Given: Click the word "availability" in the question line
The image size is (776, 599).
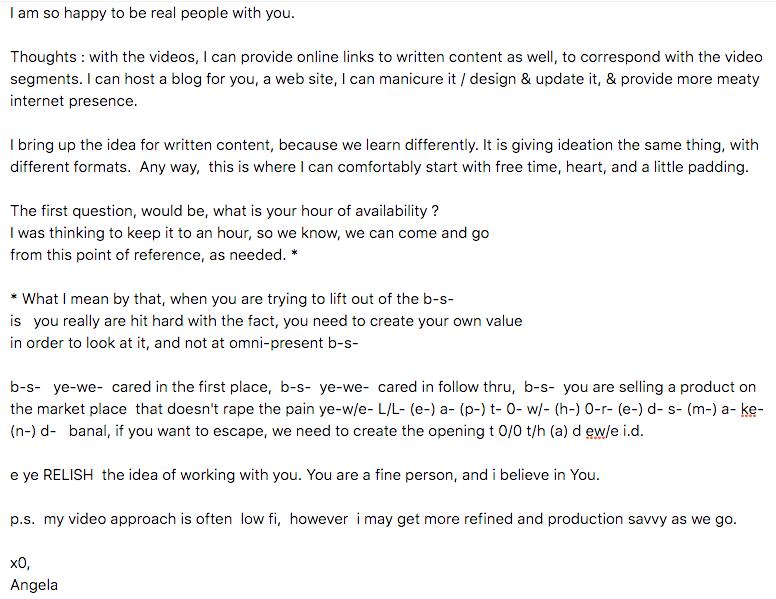Looking at the screenshot, I should point(391,211).
